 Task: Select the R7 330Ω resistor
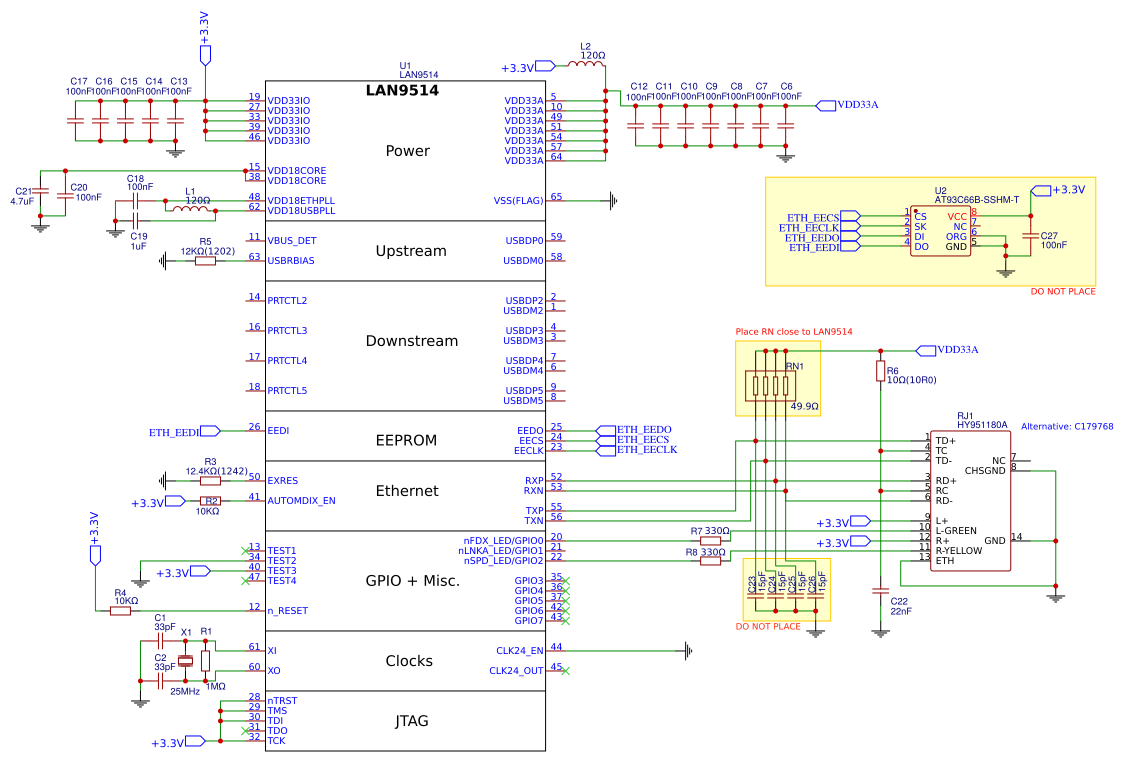(x=710, y=541)
